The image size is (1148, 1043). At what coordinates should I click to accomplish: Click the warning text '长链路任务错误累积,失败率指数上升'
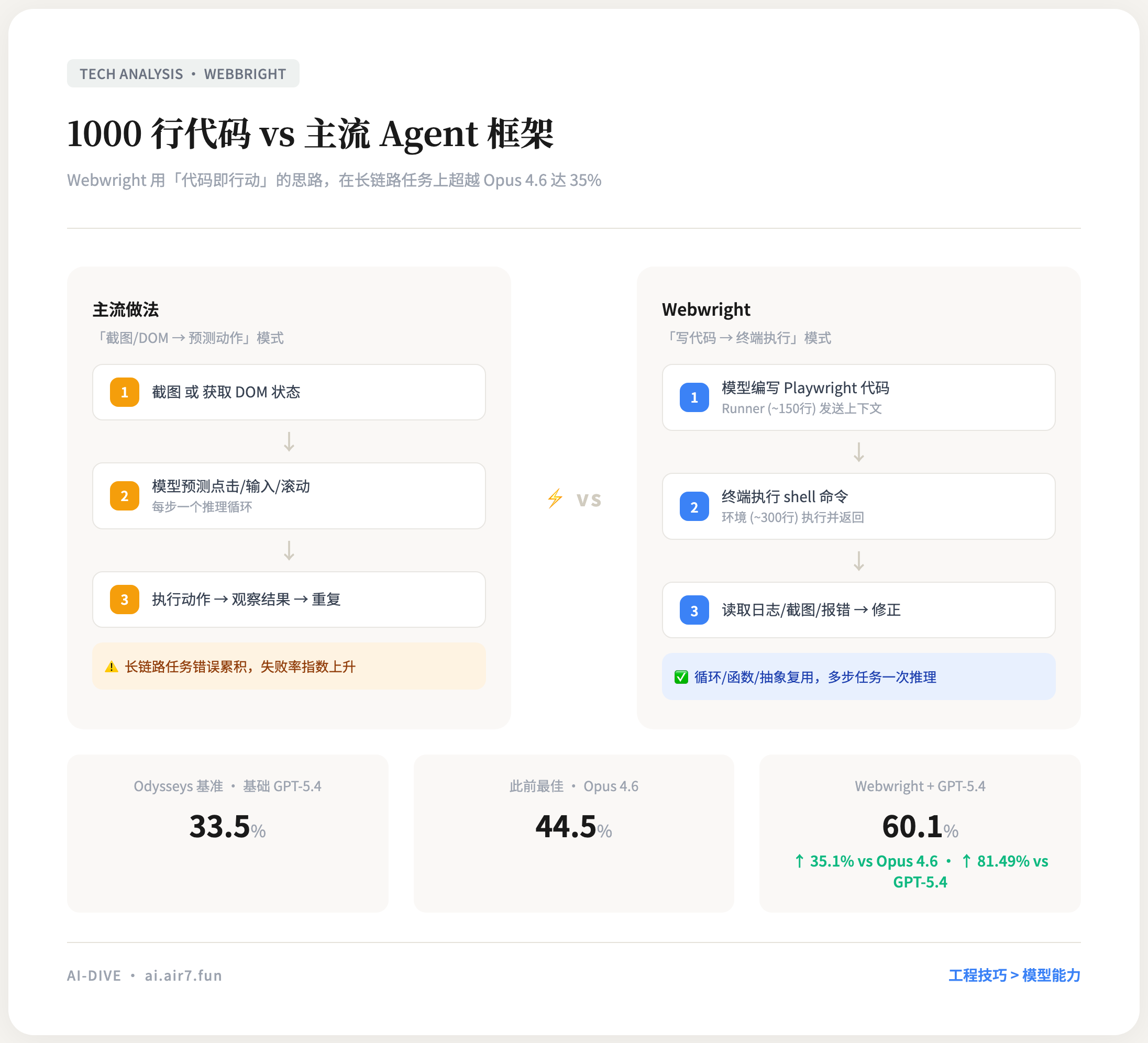click(240, 667)
